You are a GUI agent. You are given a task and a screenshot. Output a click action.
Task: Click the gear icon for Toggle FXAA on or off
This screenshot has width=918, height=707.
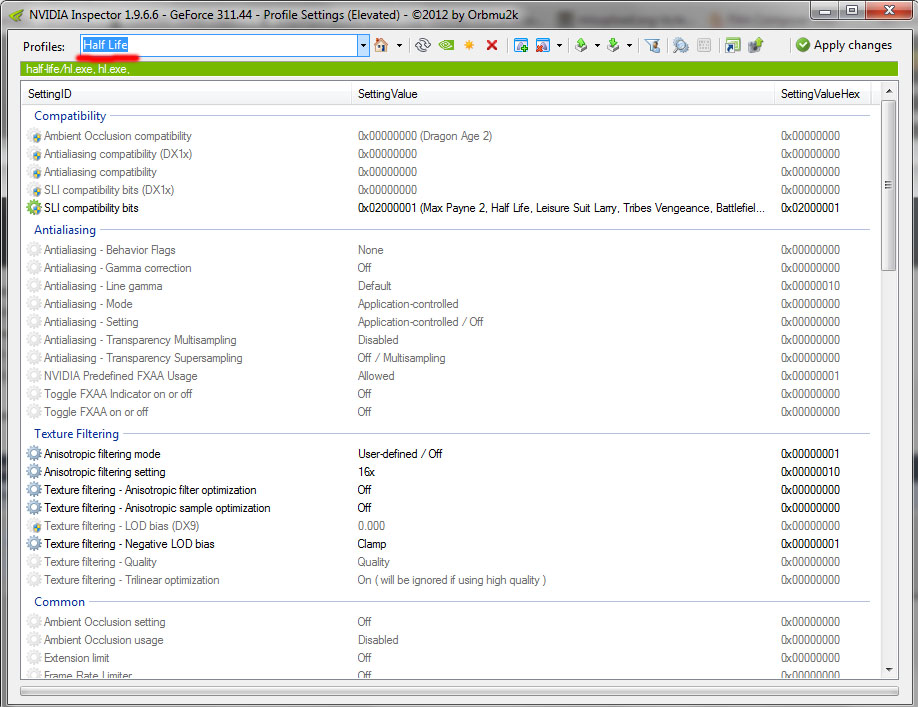point(34,411)
